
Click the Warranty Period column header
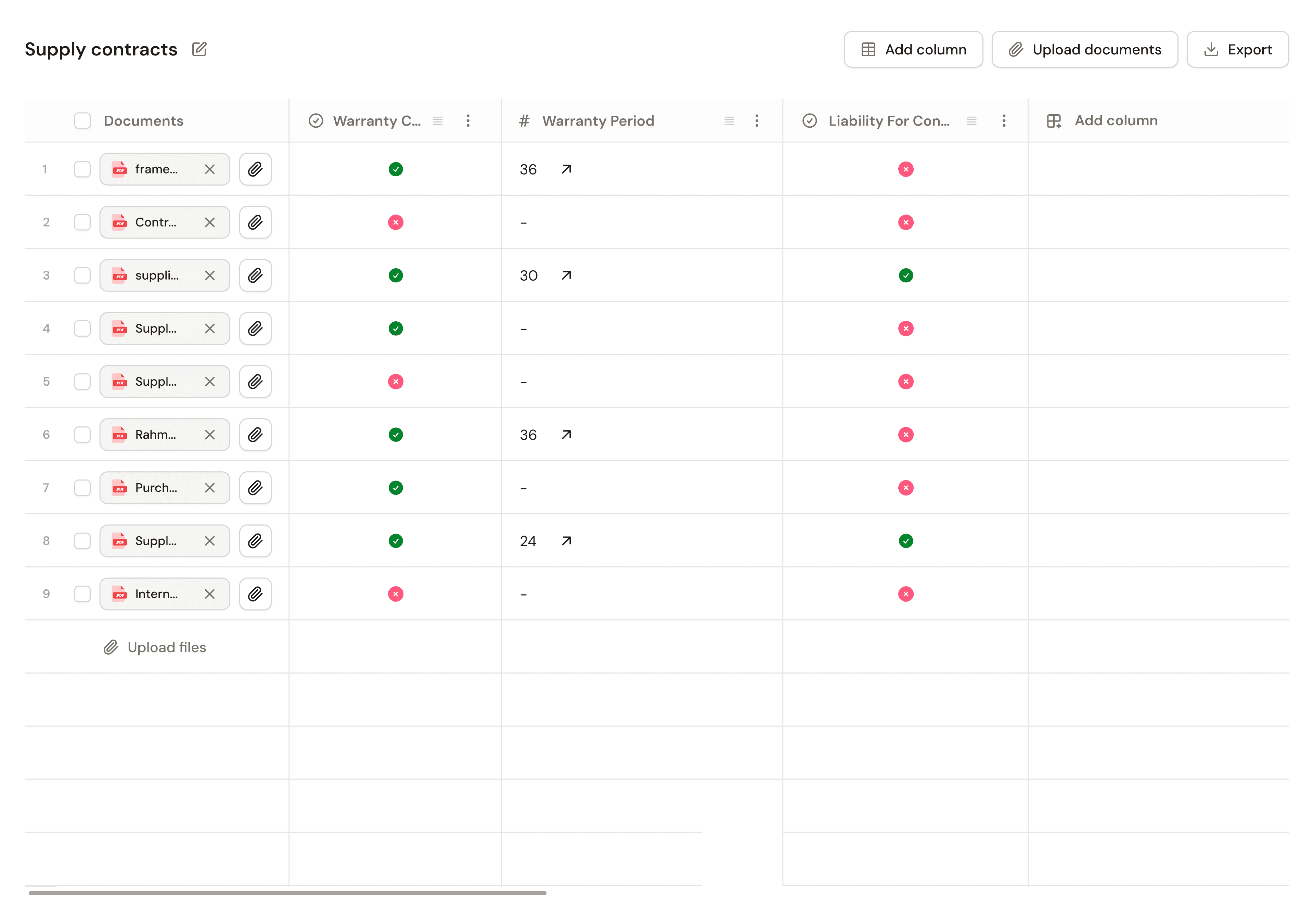click(x=598, y=121)
